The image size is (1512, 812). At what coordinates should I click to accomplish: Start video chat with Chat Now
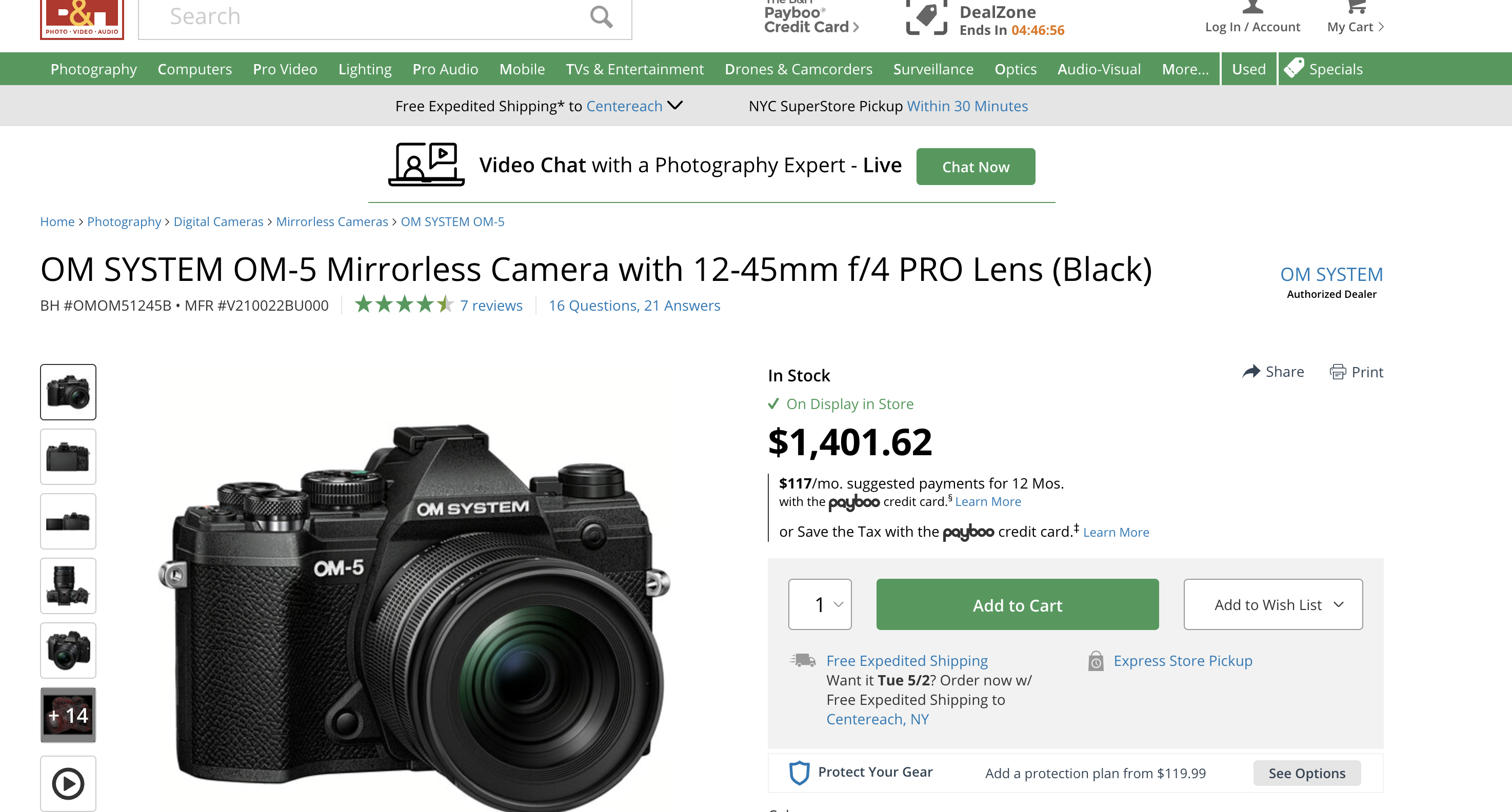[976, 167]
